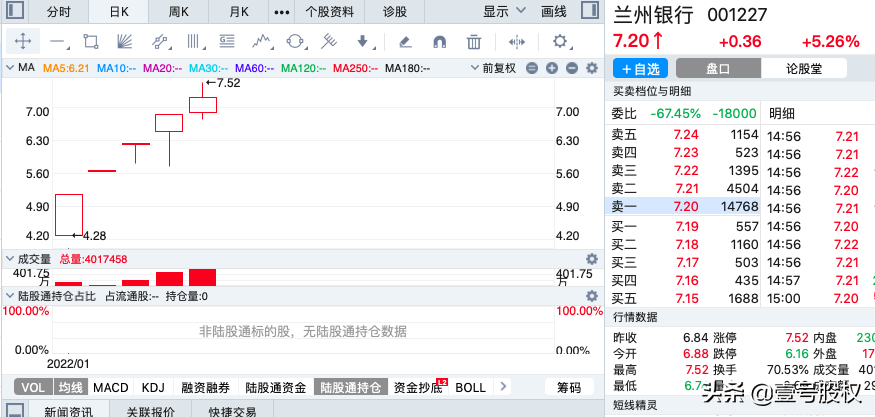The image size is (875, 417).
Task: Select the rectangle drawing tool
Action: (90, 41)
